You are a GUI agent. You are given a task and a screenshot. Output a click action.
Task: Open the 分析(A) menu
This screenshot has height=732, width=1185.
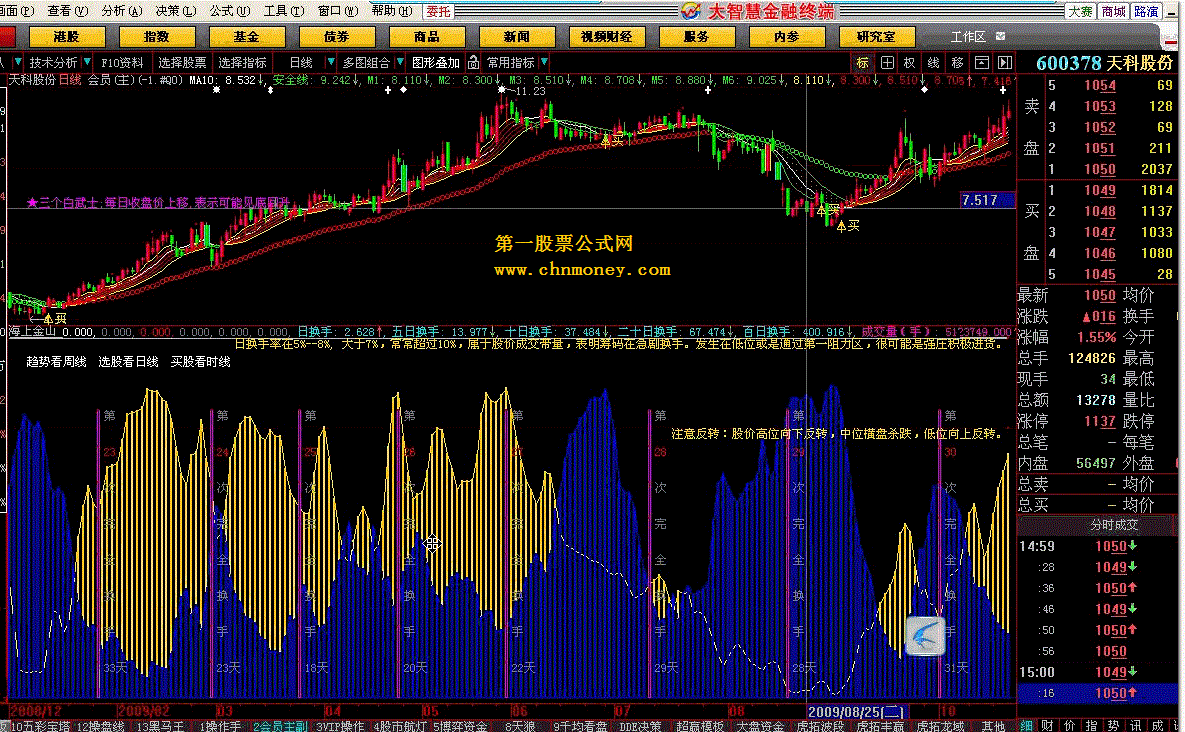(122, 11)
